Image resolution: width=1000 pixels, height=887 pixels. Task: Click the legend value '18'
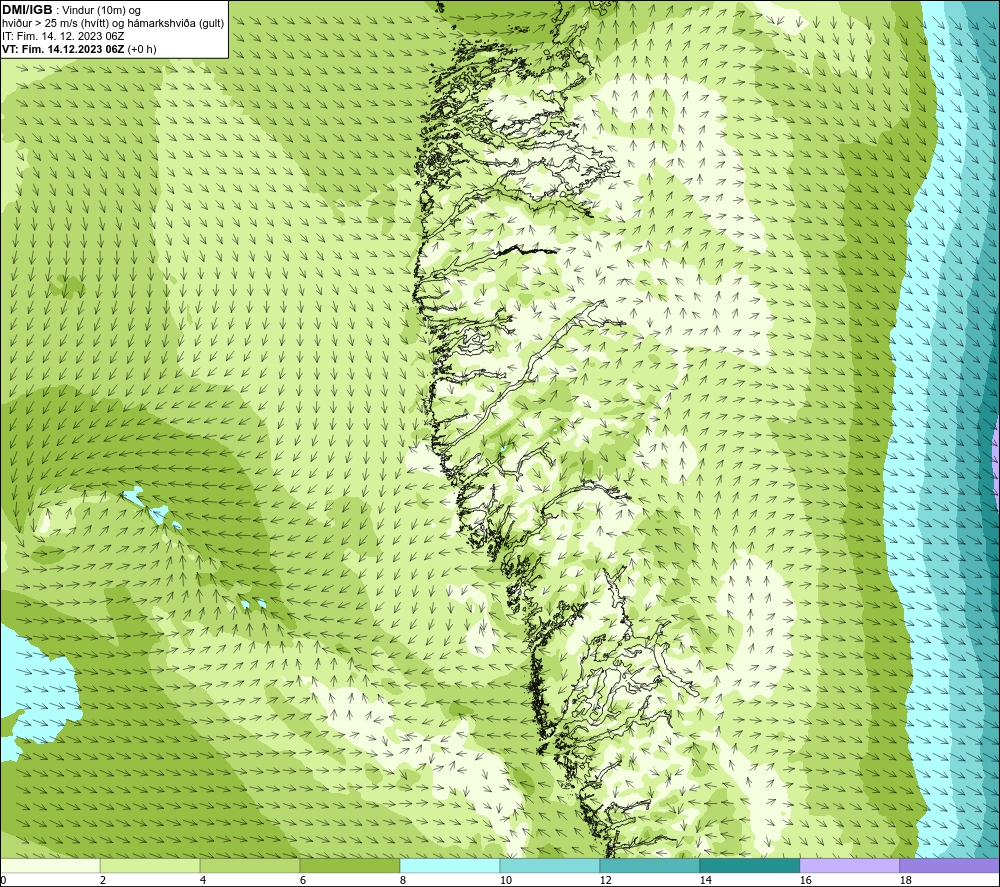tap(905, 880)
